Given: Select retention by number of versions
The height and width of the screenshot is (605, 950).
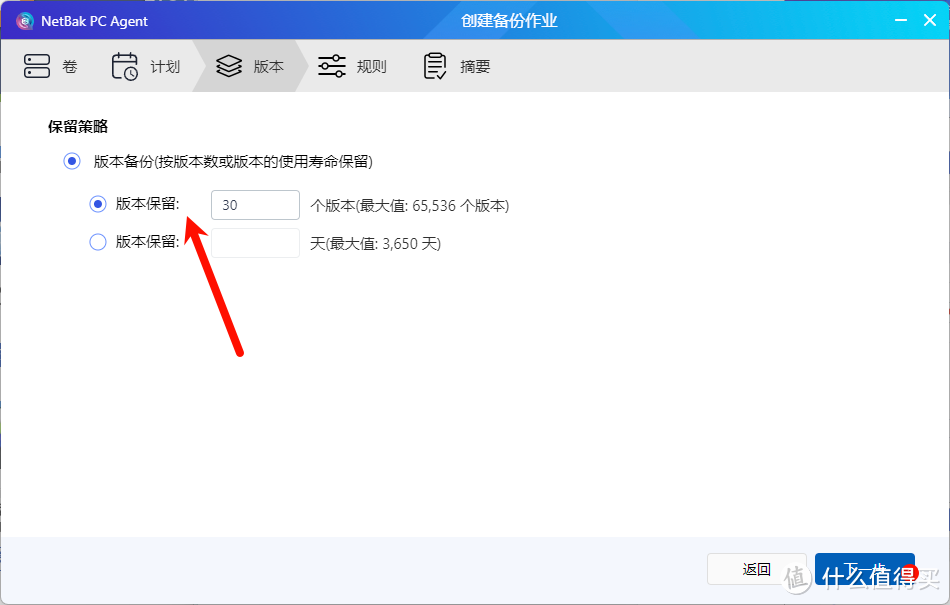Looking at the screenshot, I should point(97,204).
